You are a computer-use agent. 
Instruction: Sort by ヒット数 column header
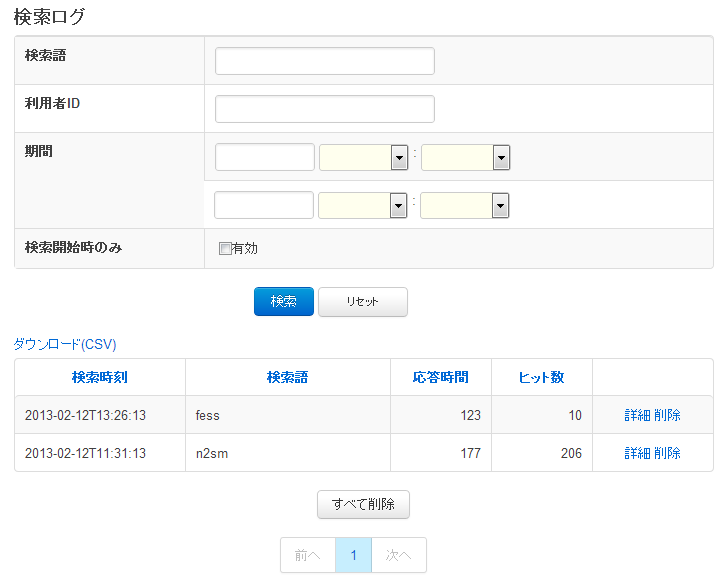tap(542, 377)
